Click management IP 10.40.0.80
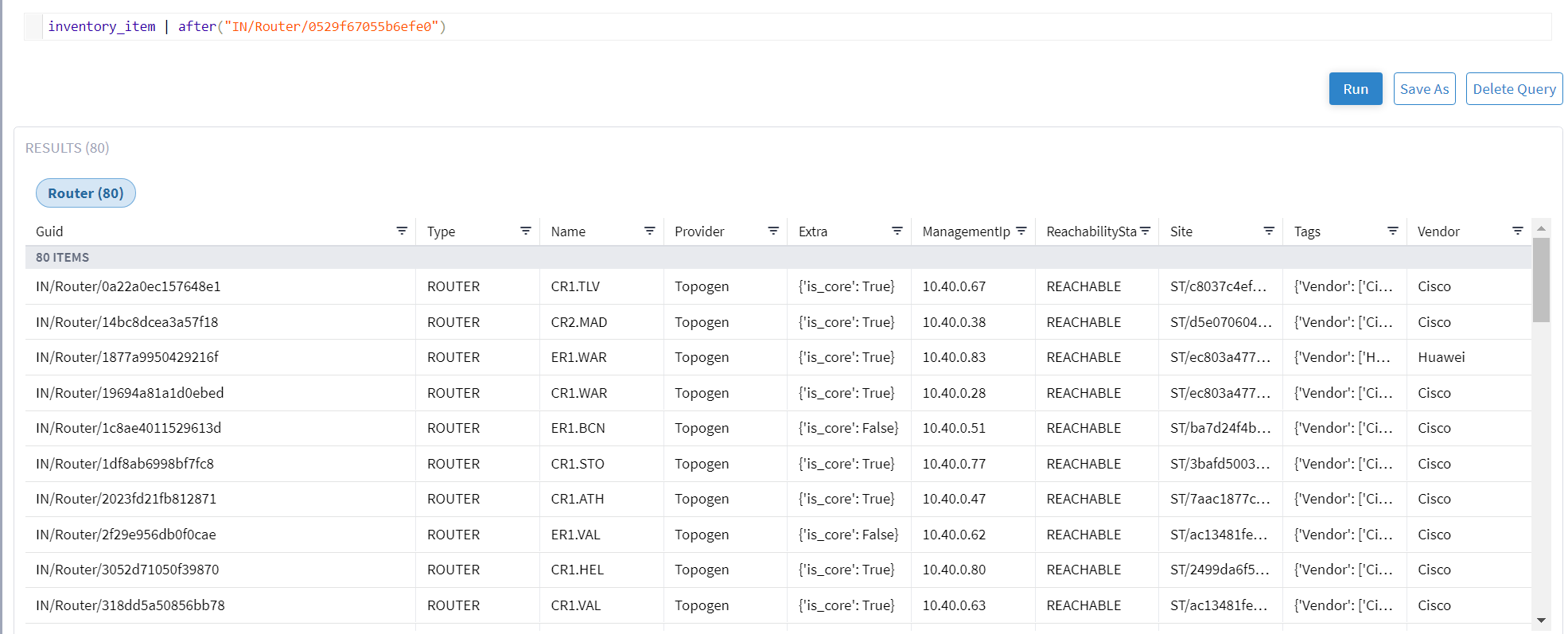 954,570
